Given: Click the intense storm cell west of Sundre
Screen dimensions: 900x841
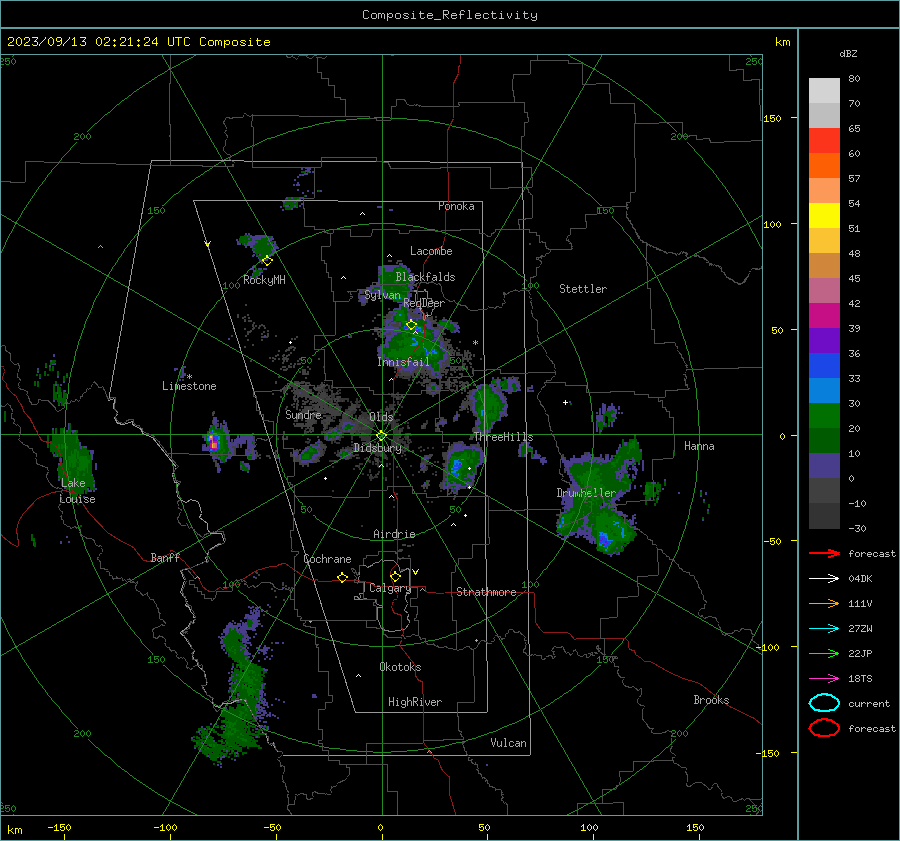Looking at the screenshot, I should point(214,441).
